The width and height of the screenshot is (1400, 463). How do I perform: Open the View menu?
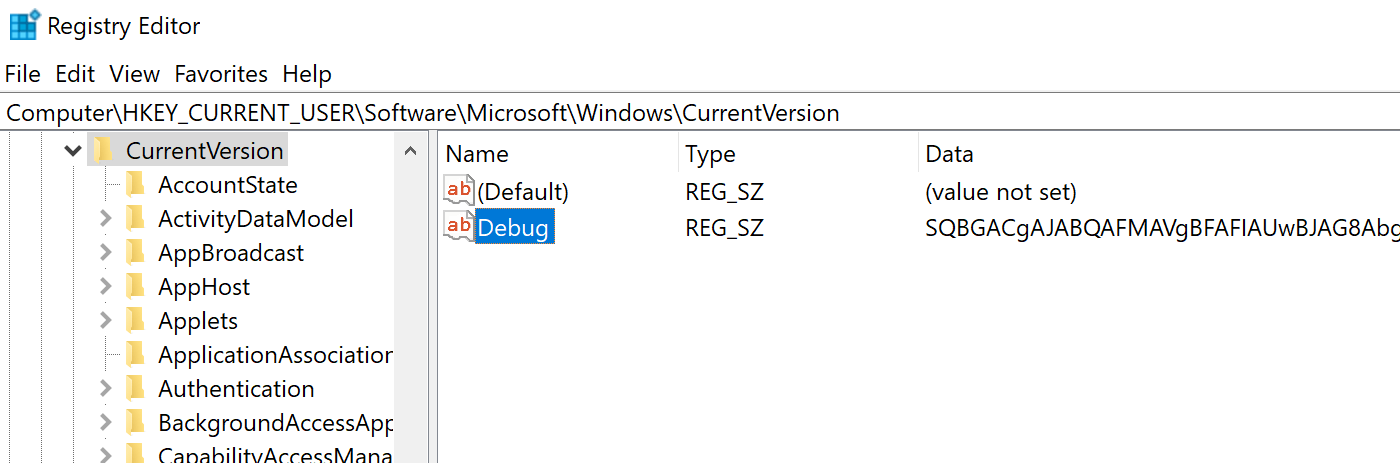click(135, 74)
